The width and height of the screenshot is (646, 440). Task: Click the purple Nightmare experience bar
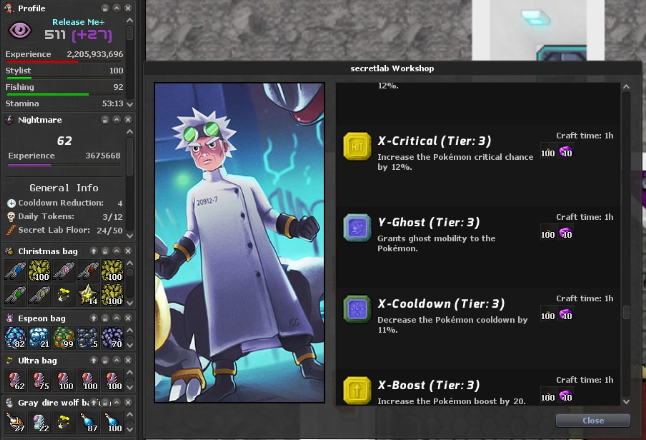pyautogui.click(x=64, y=165)
